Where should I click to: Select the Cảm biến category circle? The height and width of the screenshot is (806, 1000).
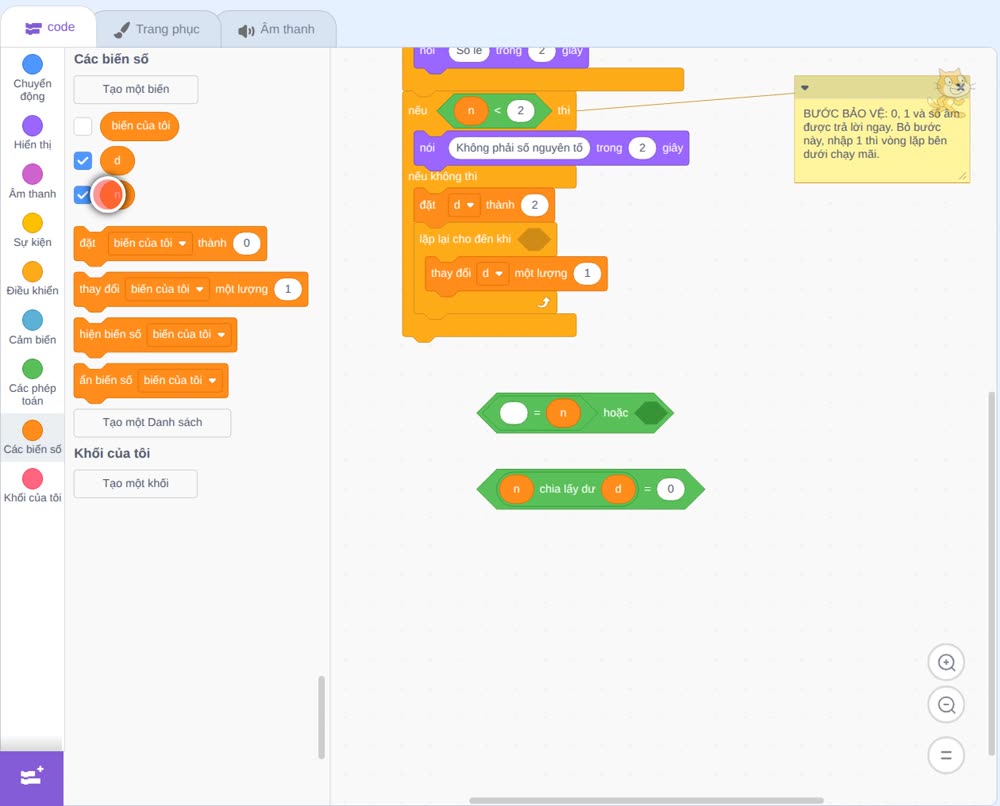[x=33, y=320]
